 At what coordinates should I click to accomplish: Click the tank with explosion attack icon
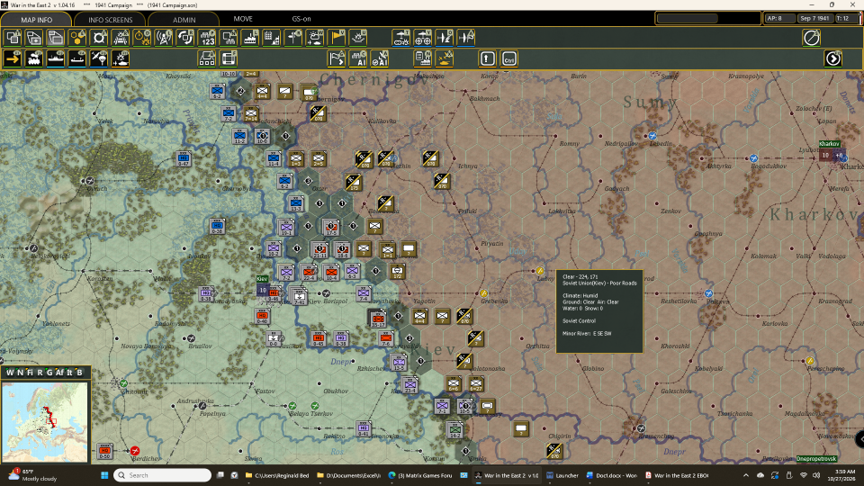click(121, 58)
